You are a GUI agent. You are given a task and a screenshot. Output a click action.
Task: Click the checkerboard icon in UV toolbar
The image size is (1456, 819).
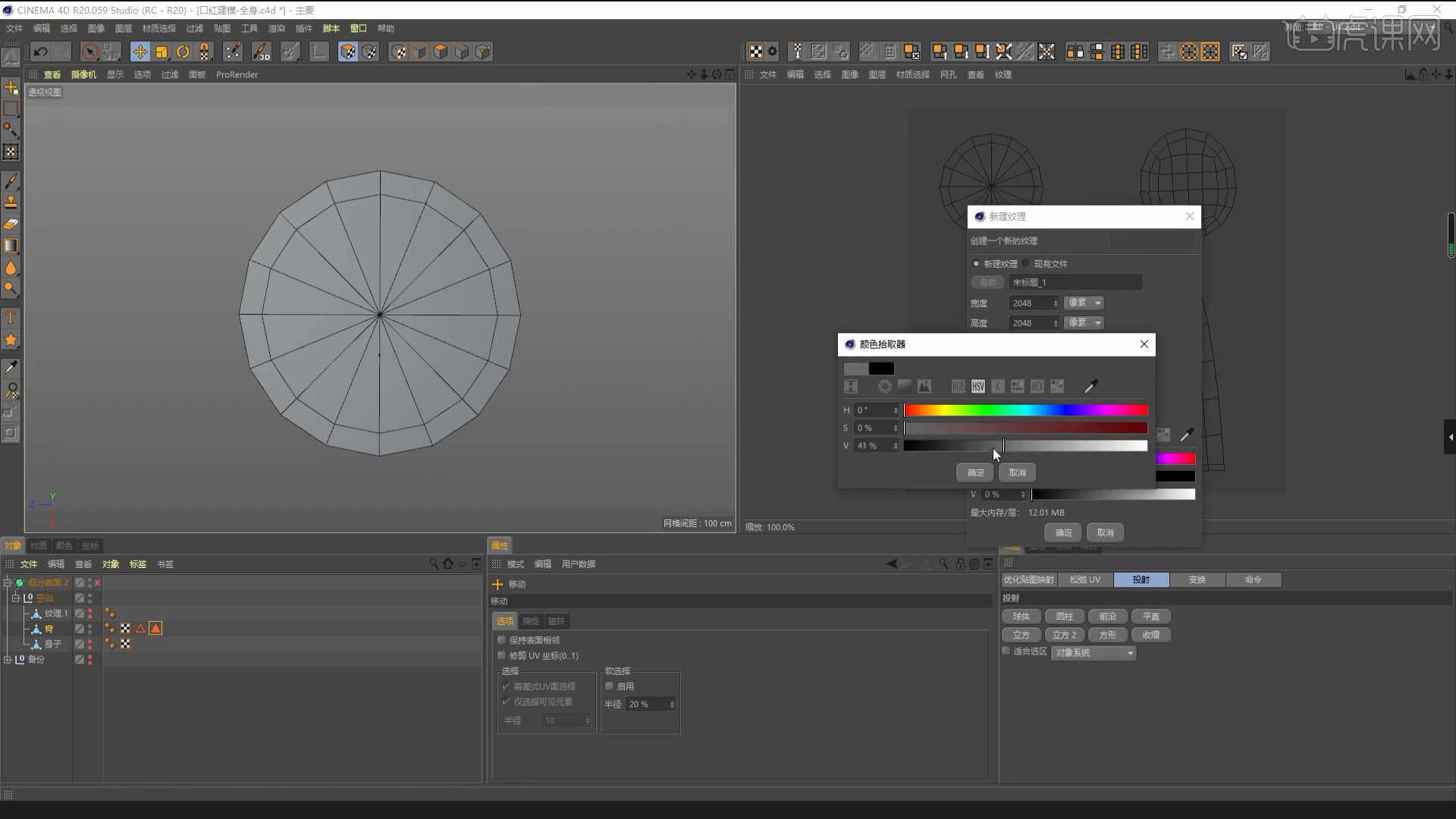[756, 52]
